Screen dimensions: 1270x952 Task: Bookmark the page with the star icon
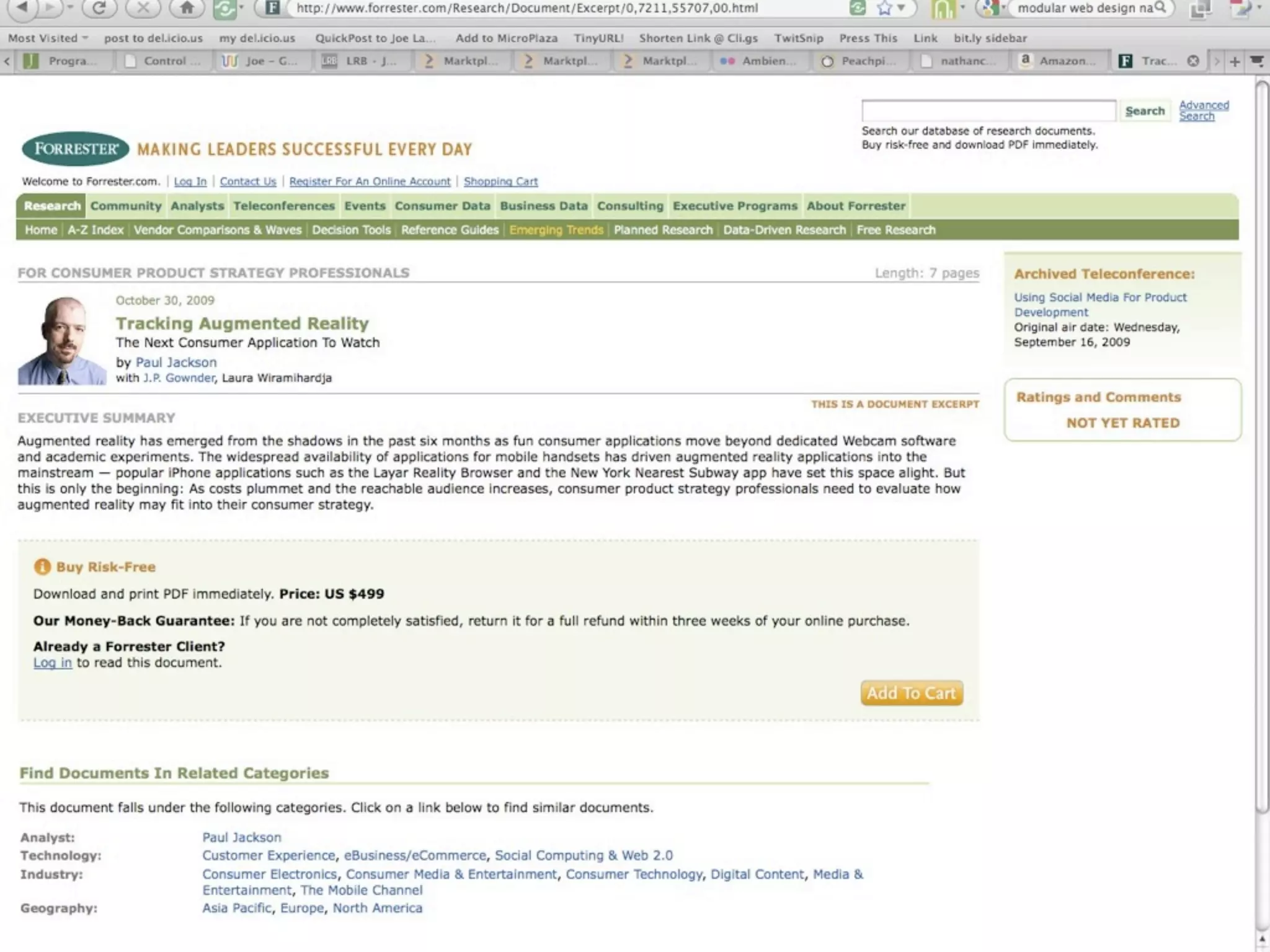(884, 8)
